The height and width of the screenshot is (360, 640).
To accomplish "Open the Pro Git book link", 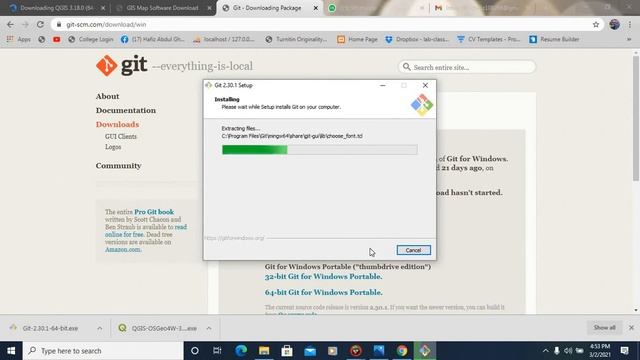I will coord(154,212).
